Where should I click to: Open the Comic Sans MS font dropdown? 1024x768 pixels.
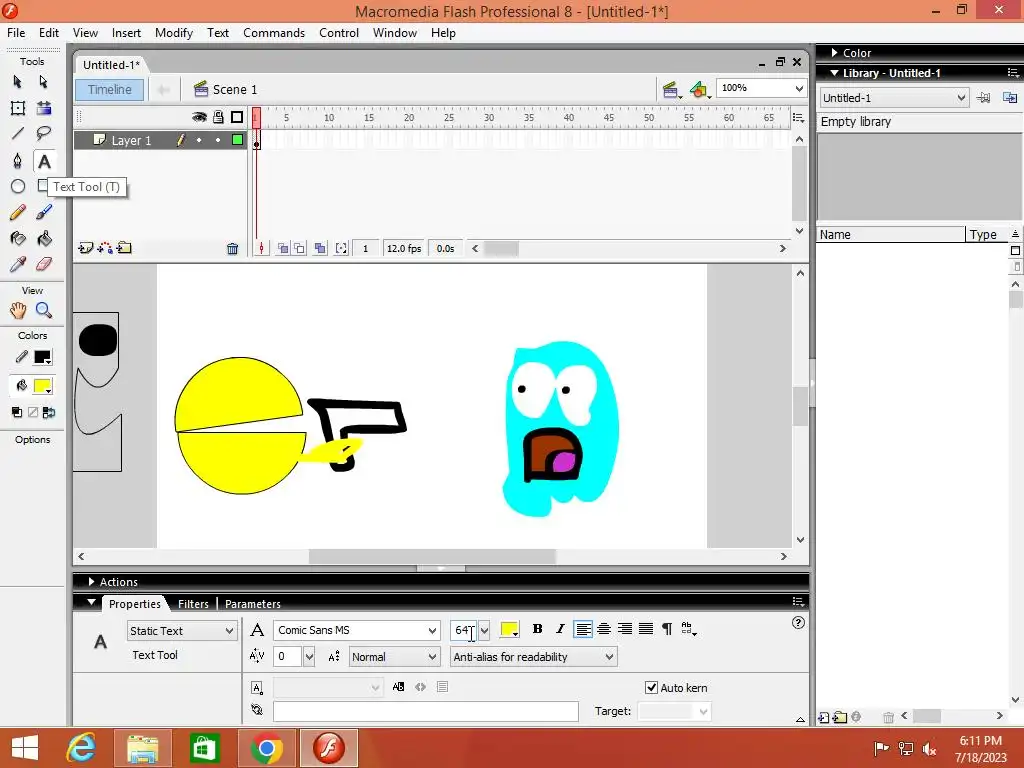(x=432, y=630)
